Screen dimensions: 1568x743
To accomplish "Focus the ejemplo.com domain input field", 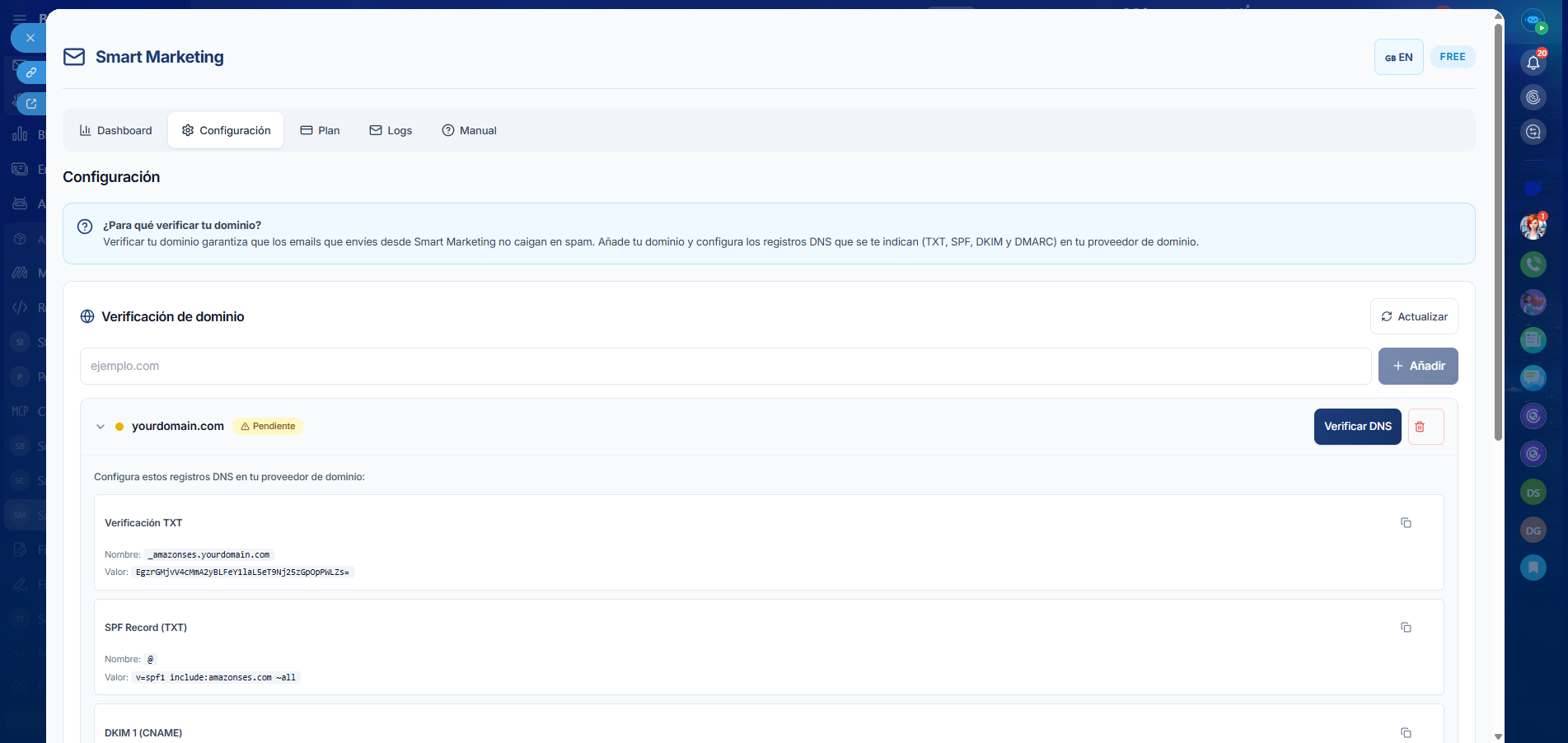I will (725, 366).
